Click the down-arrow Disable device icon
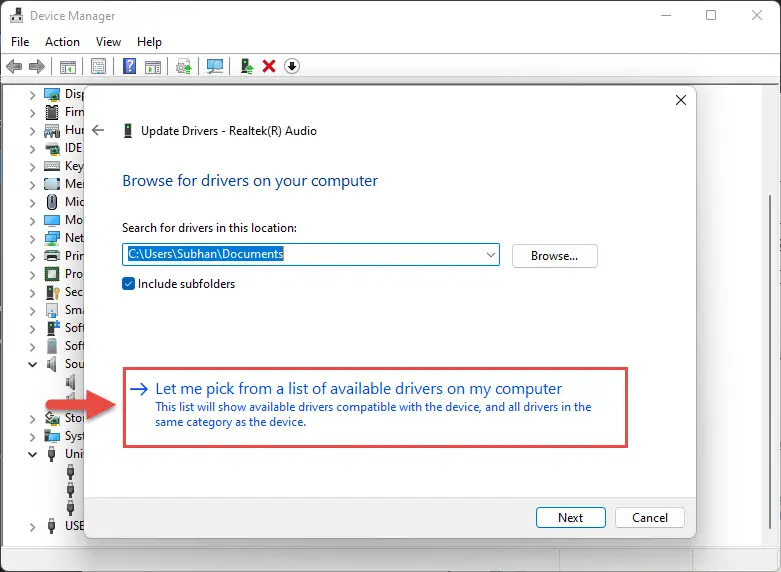Image resolution: width=781 pixels, height=572 pixels. (292, 67)
